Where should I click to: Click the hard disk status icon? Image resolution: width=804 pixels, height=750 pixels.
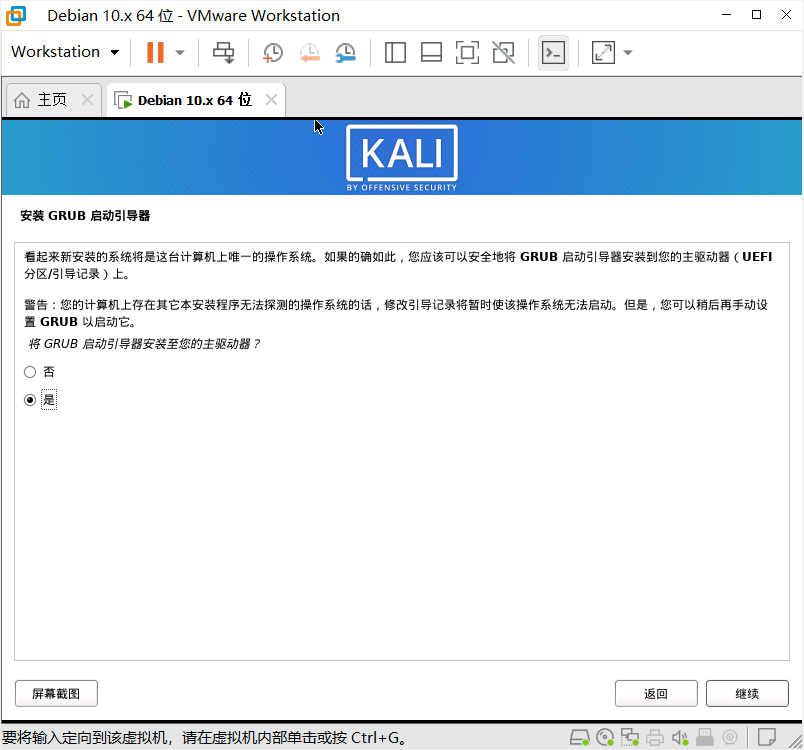(579, 738)
